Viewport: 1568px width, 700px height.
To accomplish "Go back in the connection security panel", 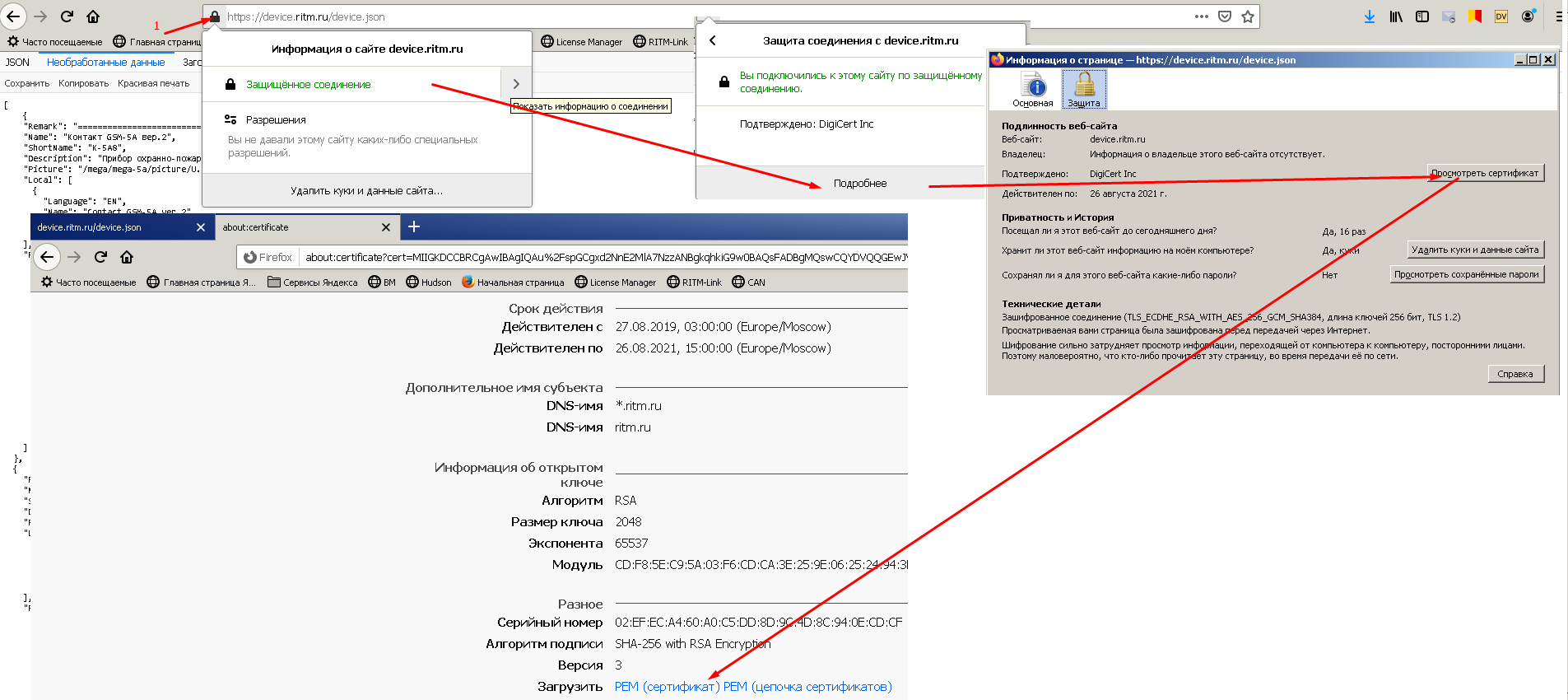I will [713, 40].
